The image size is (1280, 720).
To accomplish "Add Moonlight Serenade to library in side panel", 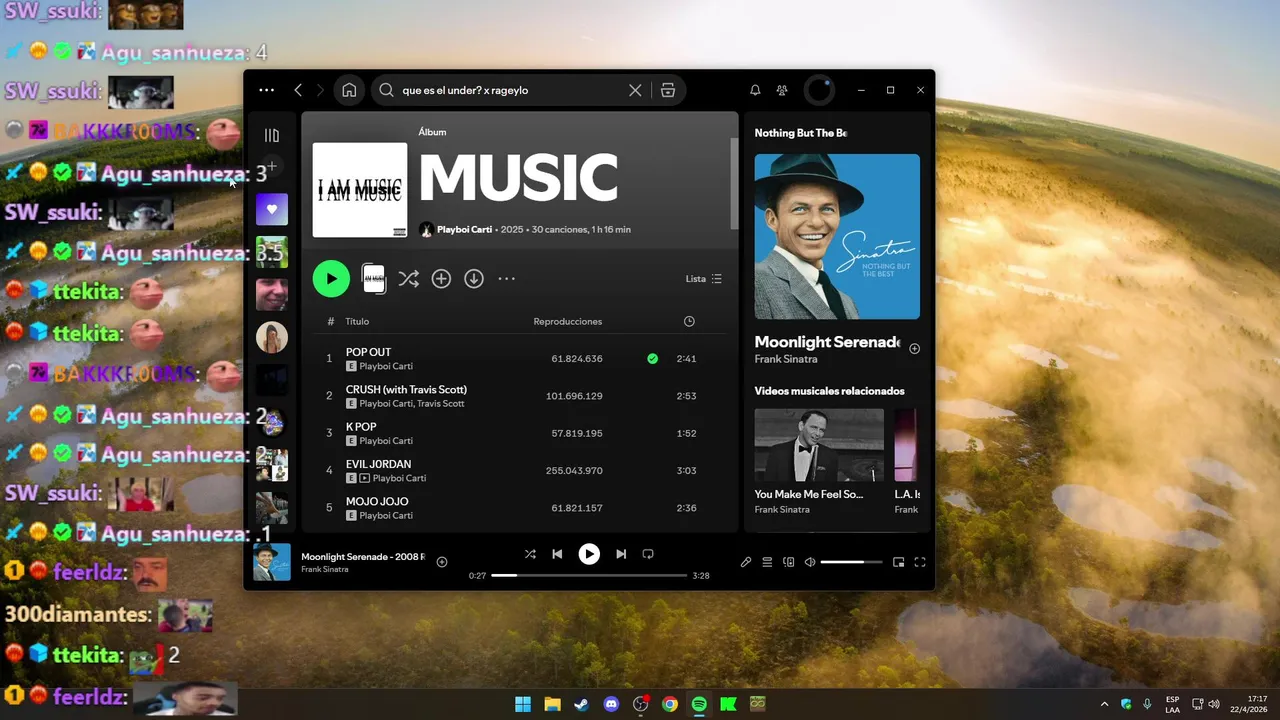I will [x=914, y=349].
